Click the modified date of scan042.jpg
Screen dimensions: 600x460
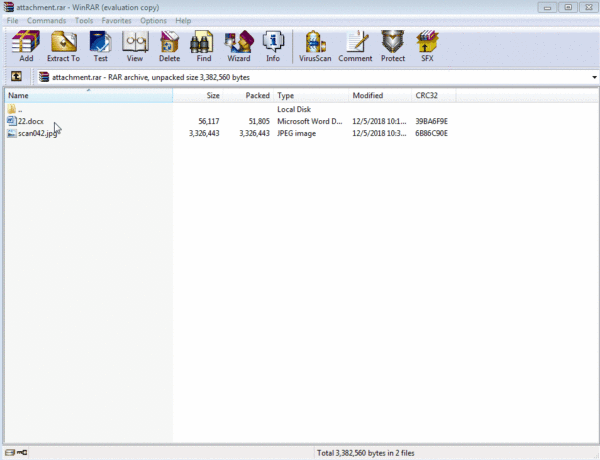(x=379, y=134)
